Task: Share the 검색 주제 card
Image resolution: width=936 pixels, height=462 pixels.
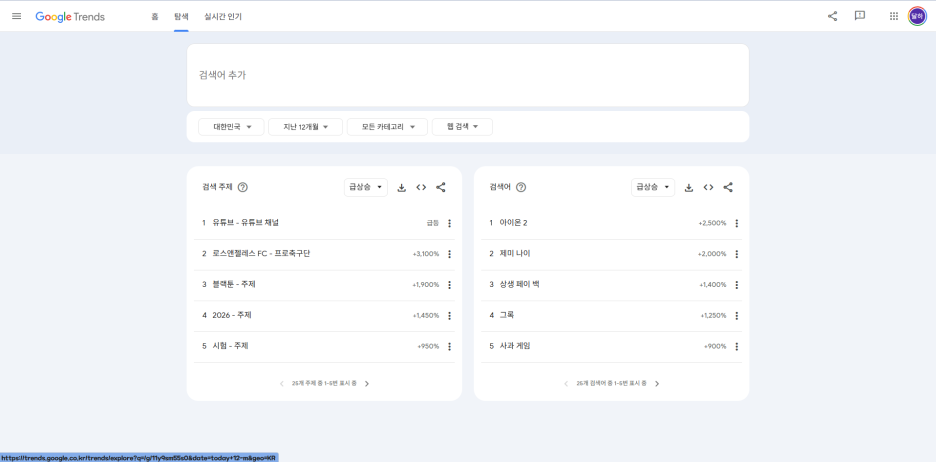Action: [x=441, y=187]
